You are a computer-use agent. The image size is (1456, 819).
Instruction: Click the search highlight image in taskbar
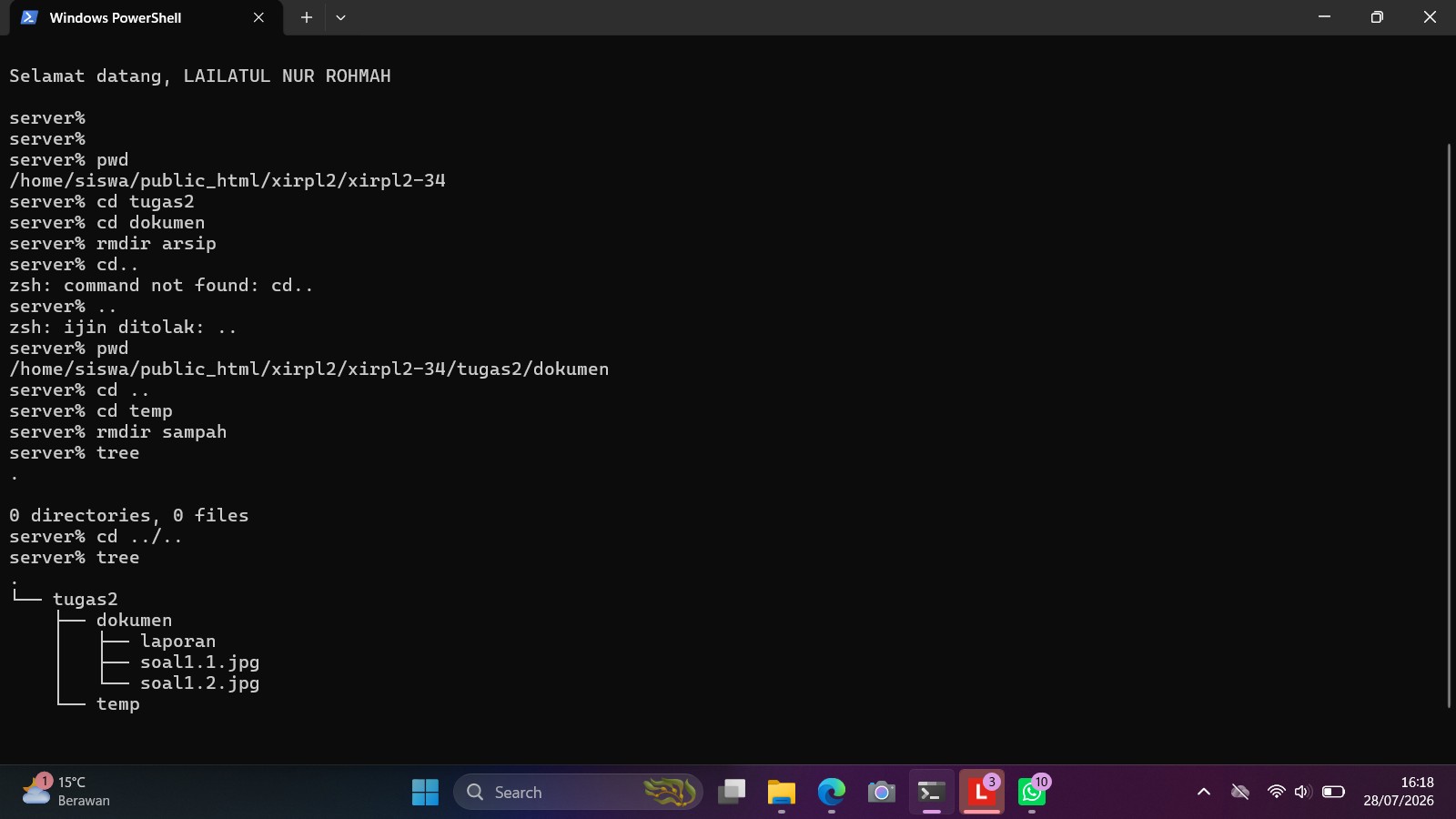coord(670,792)
